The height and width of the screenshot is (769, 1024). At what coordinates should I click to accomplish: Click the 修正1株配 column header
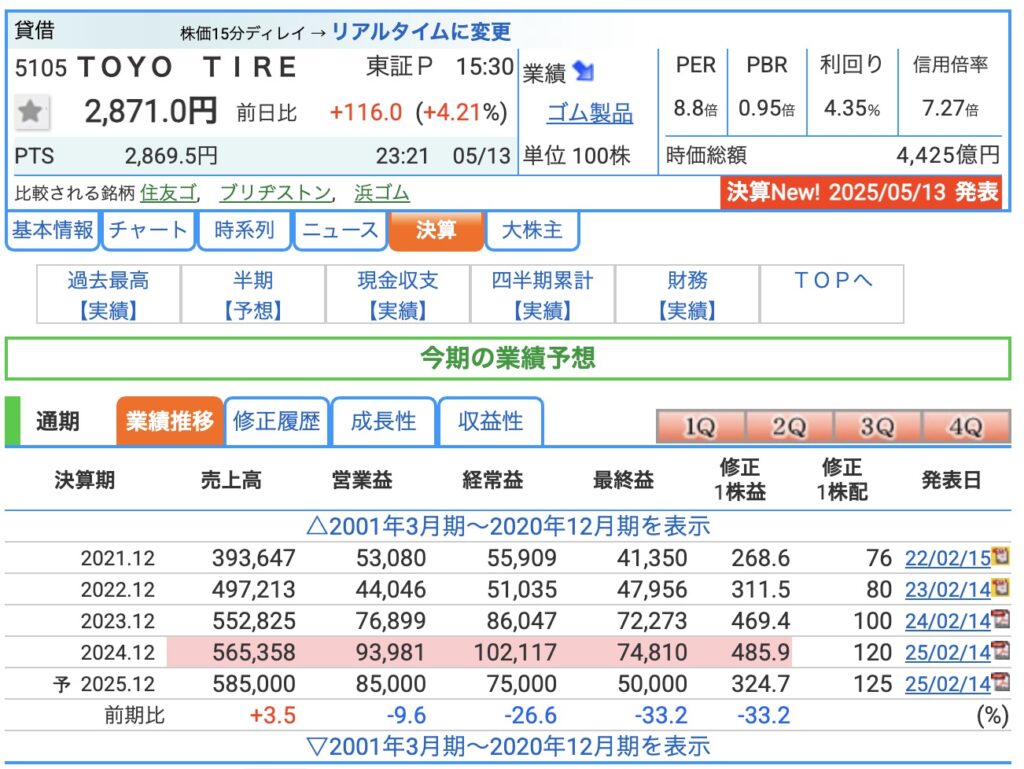pyautogui.click(x=842, y=480)
